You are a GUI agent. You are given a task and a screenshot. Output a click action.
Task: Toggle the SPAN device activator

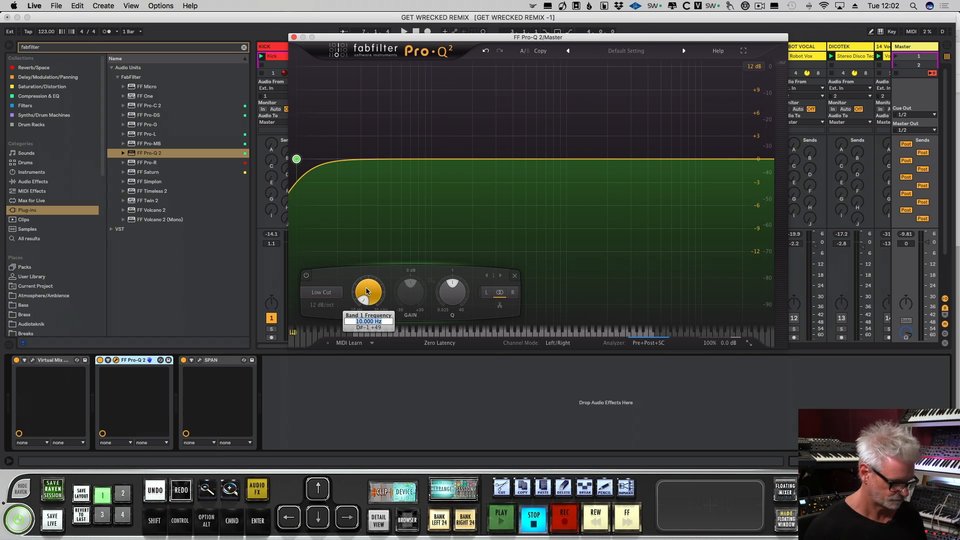(184, 360)
